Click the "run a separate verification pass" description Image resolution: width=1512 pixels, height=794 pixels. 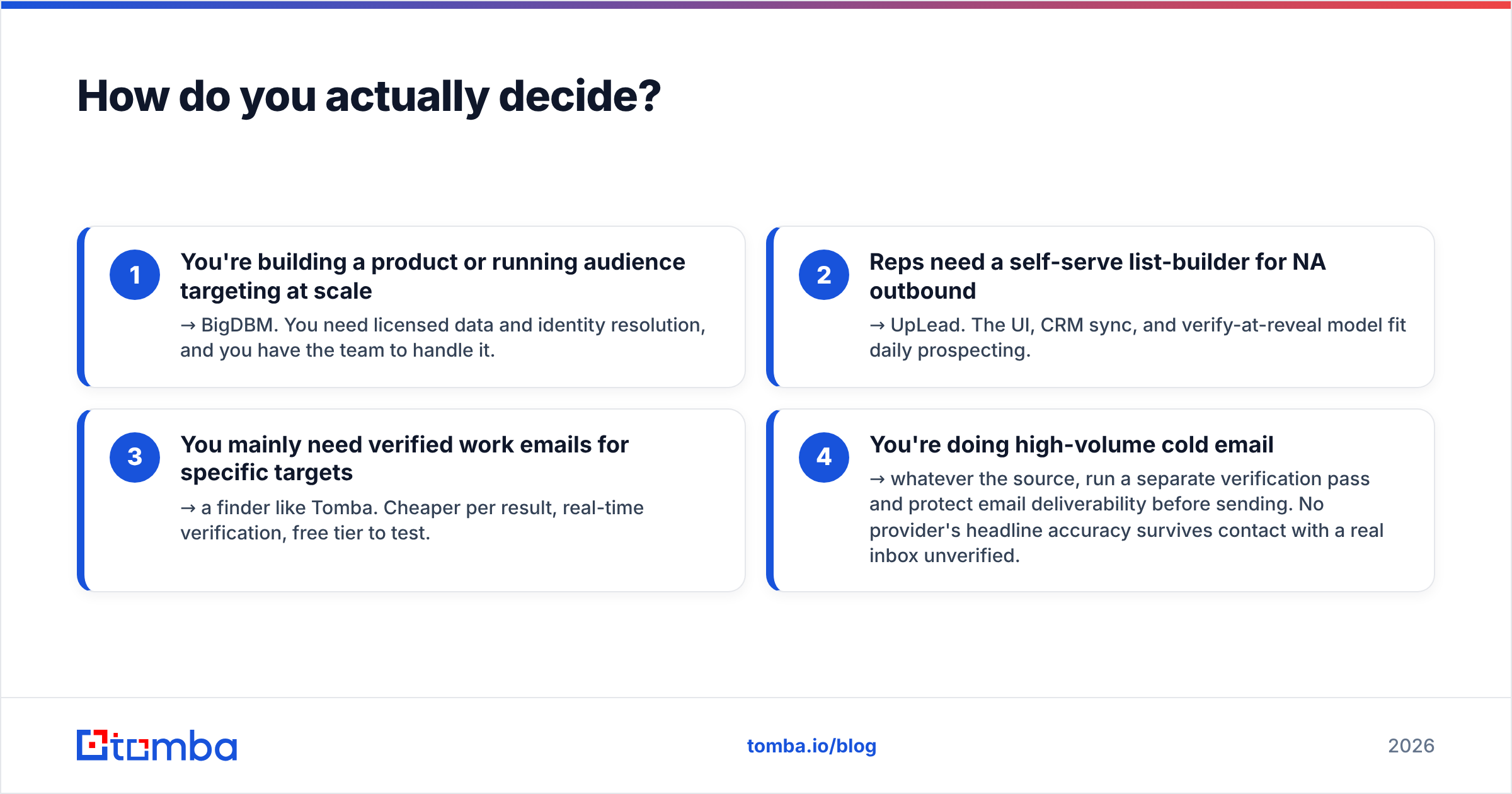click(x=1126, y=517)
